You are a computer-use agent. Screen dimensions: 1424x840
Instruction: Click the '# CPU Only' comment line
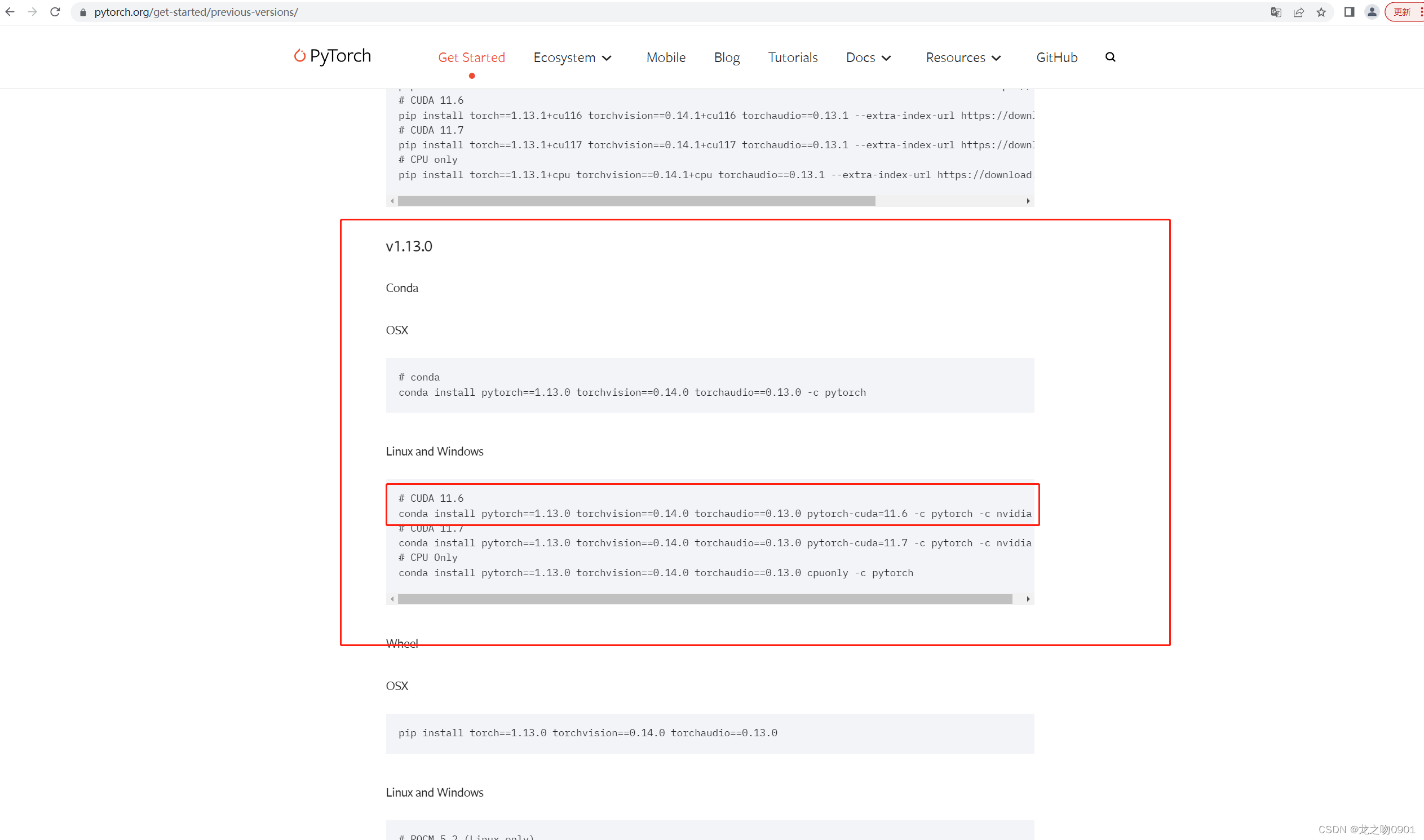click(428, 558)
